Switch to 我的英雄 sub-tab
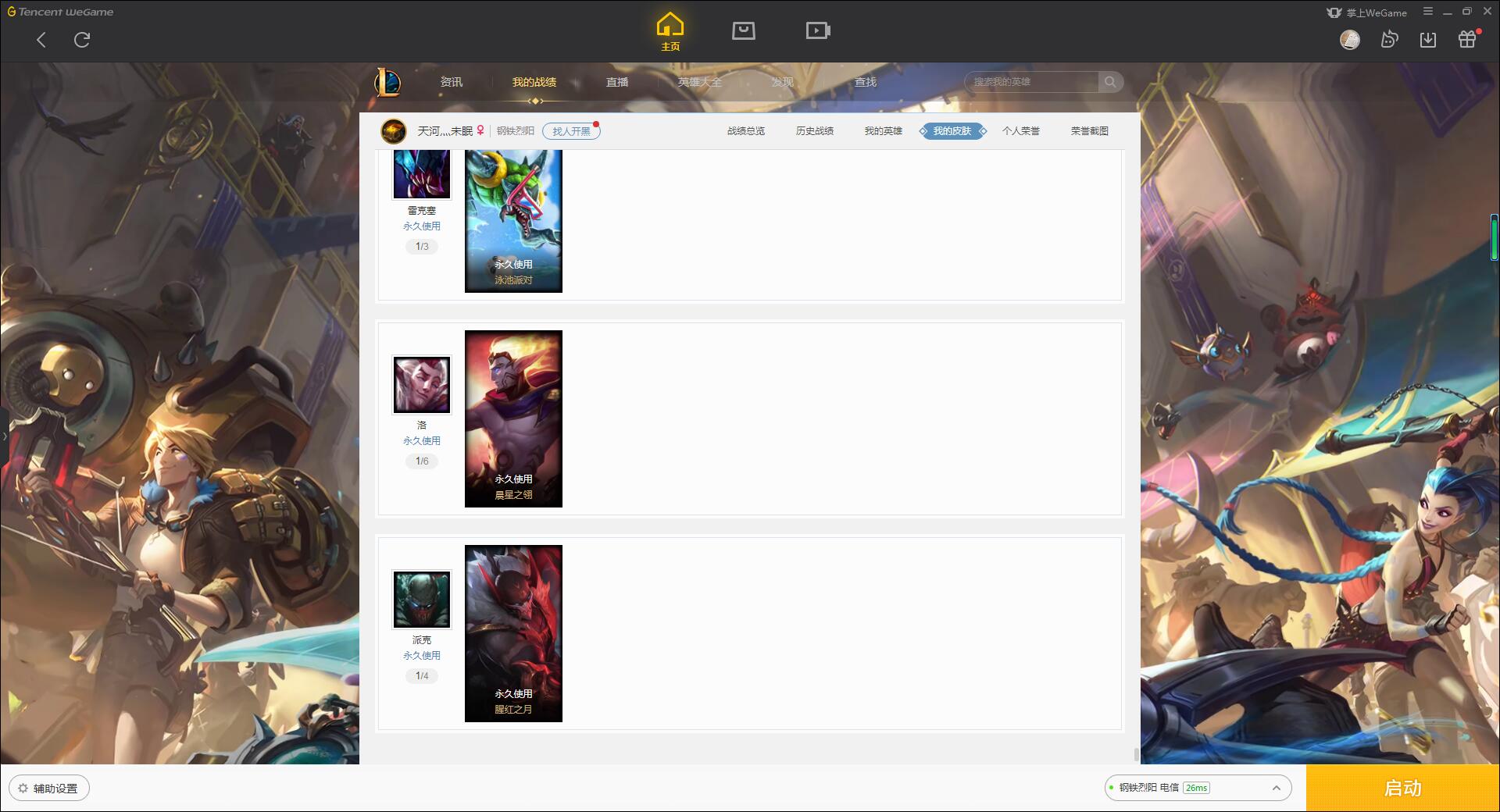This screenshot has width=1500, height=812. (x=884, y=131)
